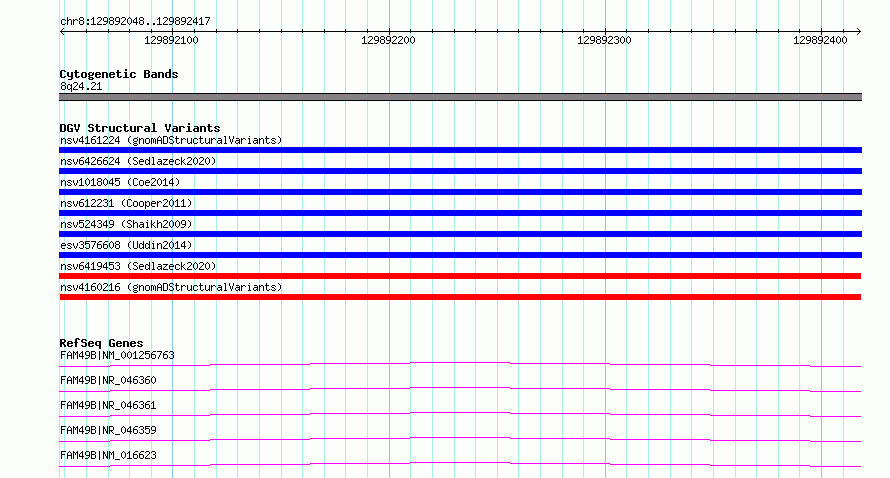Select the magenta line for FAM49B|NR_046359
This screenshot has width=890, height=478.
click(460, 439)
